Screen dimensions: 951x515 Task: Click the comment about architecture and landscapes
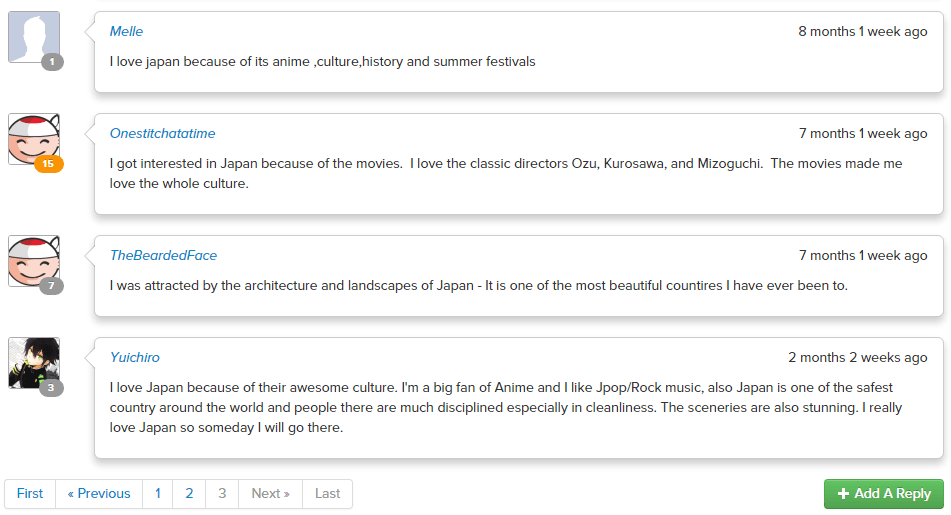pos(479,286)
